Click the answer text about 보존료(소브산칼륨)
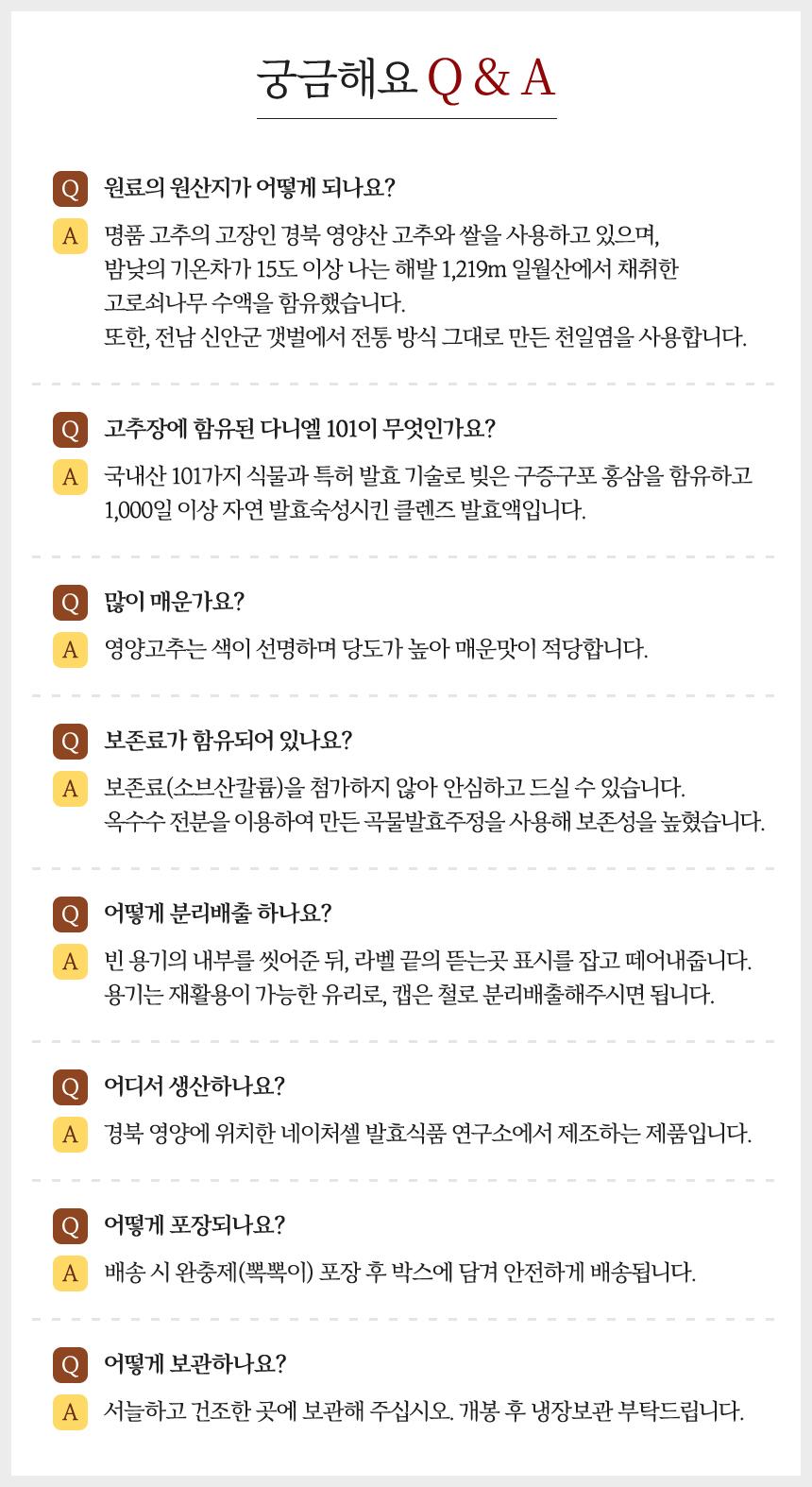This screenshot has width=812, height=1487. (x=434, y=805)
